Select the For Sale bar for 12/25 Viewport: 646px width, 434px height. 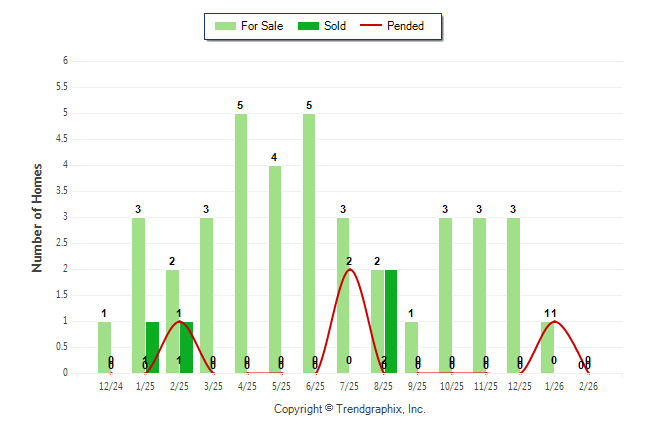pos(513,295)
